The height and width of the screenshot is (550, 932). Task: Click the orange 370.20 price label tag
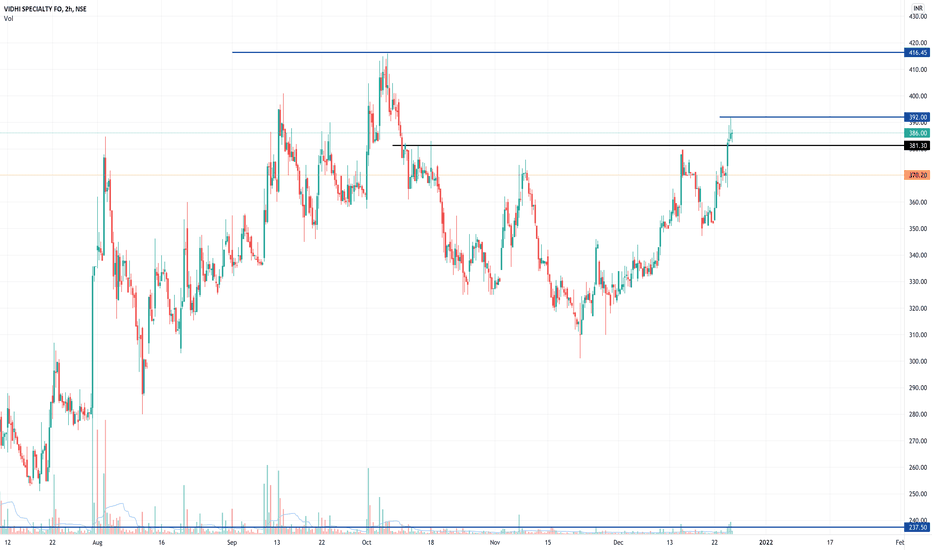(917, 175)
